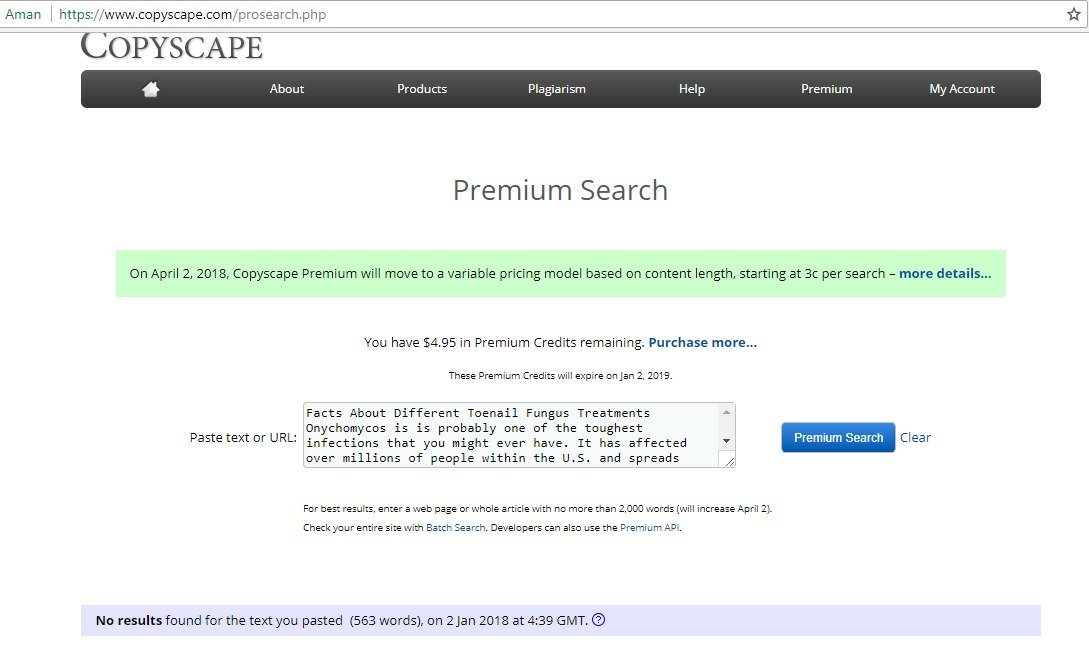Open the My Account menu
This screenshot has height=646, width=1089.
coord(962,89)
